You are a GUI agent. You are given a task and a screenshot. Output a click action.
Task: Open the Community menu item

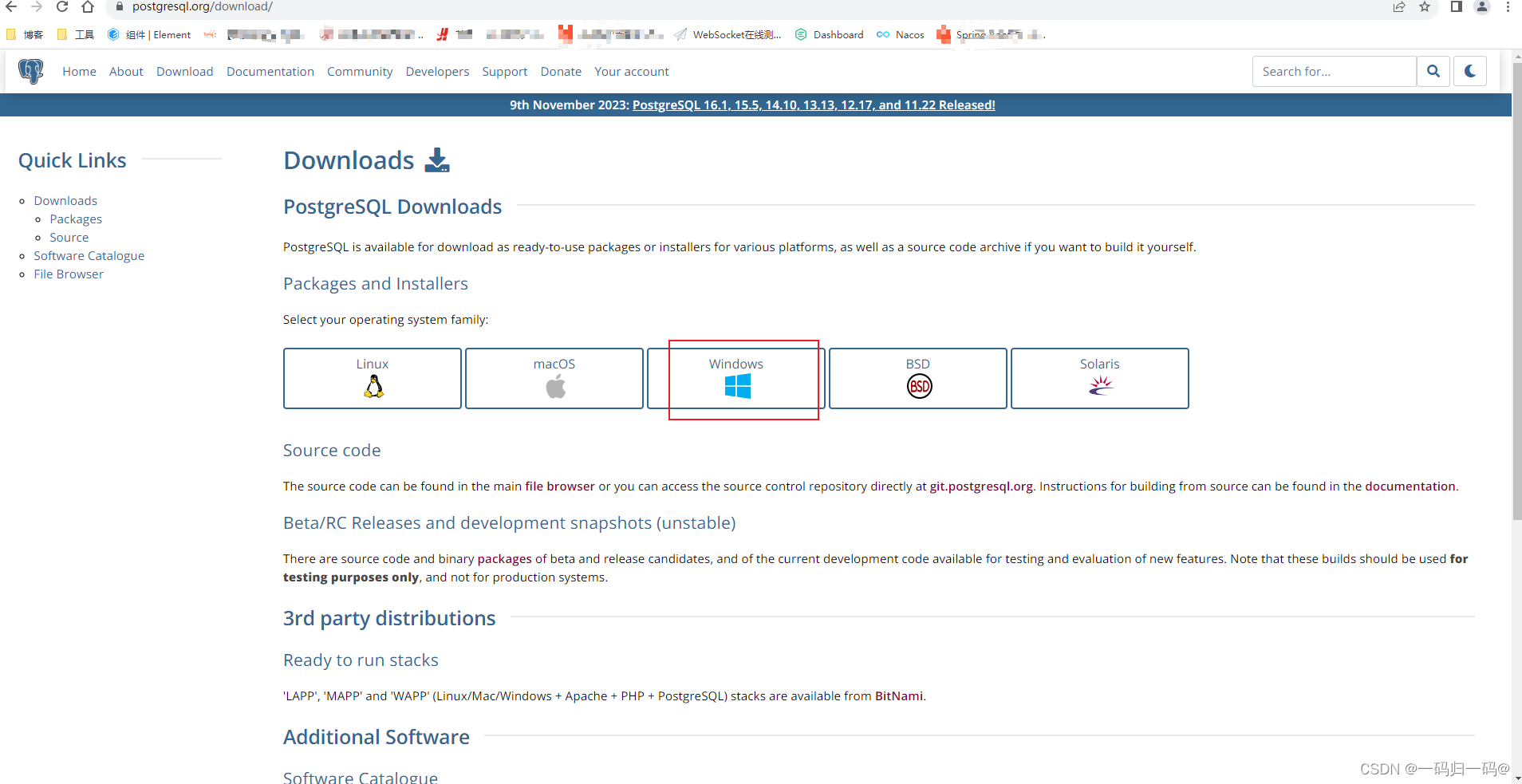(360, 72)
